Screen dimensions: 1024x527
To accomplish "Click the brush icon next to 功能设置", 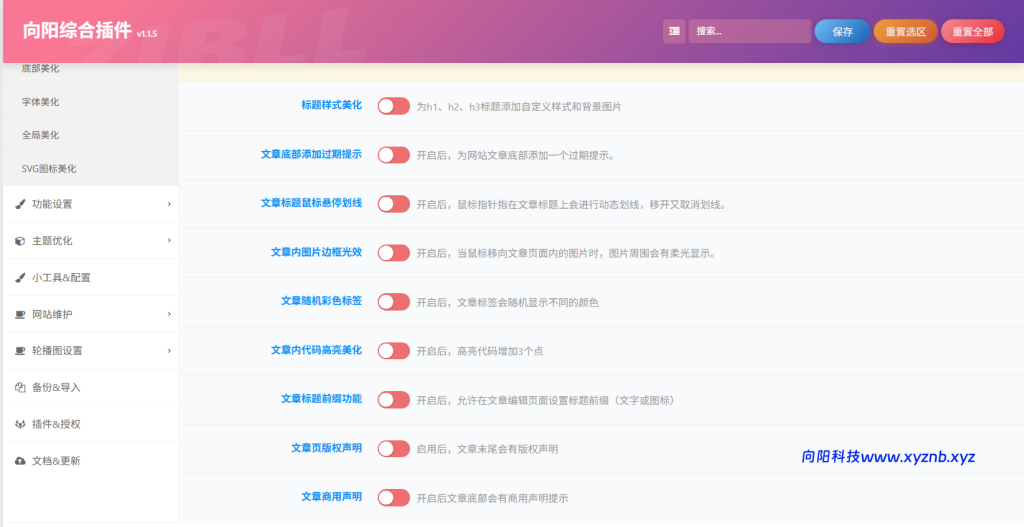I will click(20, 204).
